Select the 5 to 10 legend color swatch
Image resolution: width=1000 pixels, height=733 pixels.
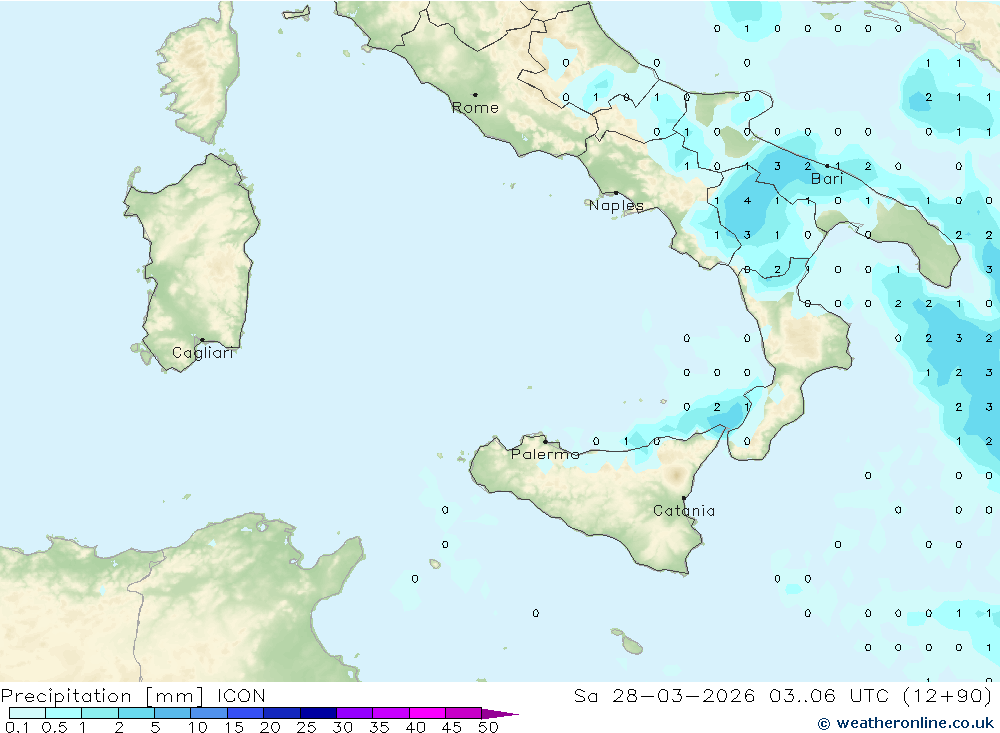[173, 713]
